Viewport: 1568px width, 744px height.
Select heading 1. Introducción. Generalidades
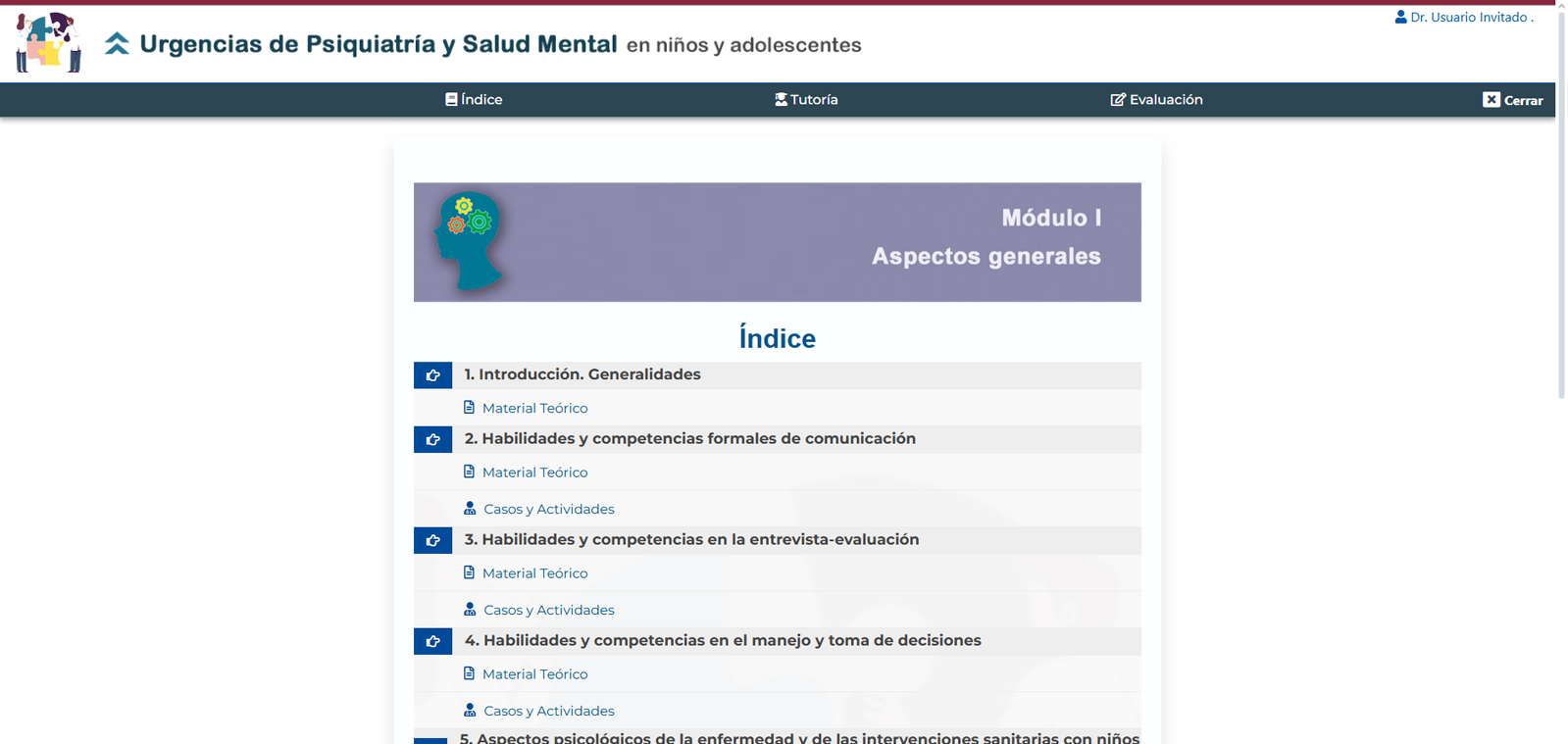click(582, 374)
